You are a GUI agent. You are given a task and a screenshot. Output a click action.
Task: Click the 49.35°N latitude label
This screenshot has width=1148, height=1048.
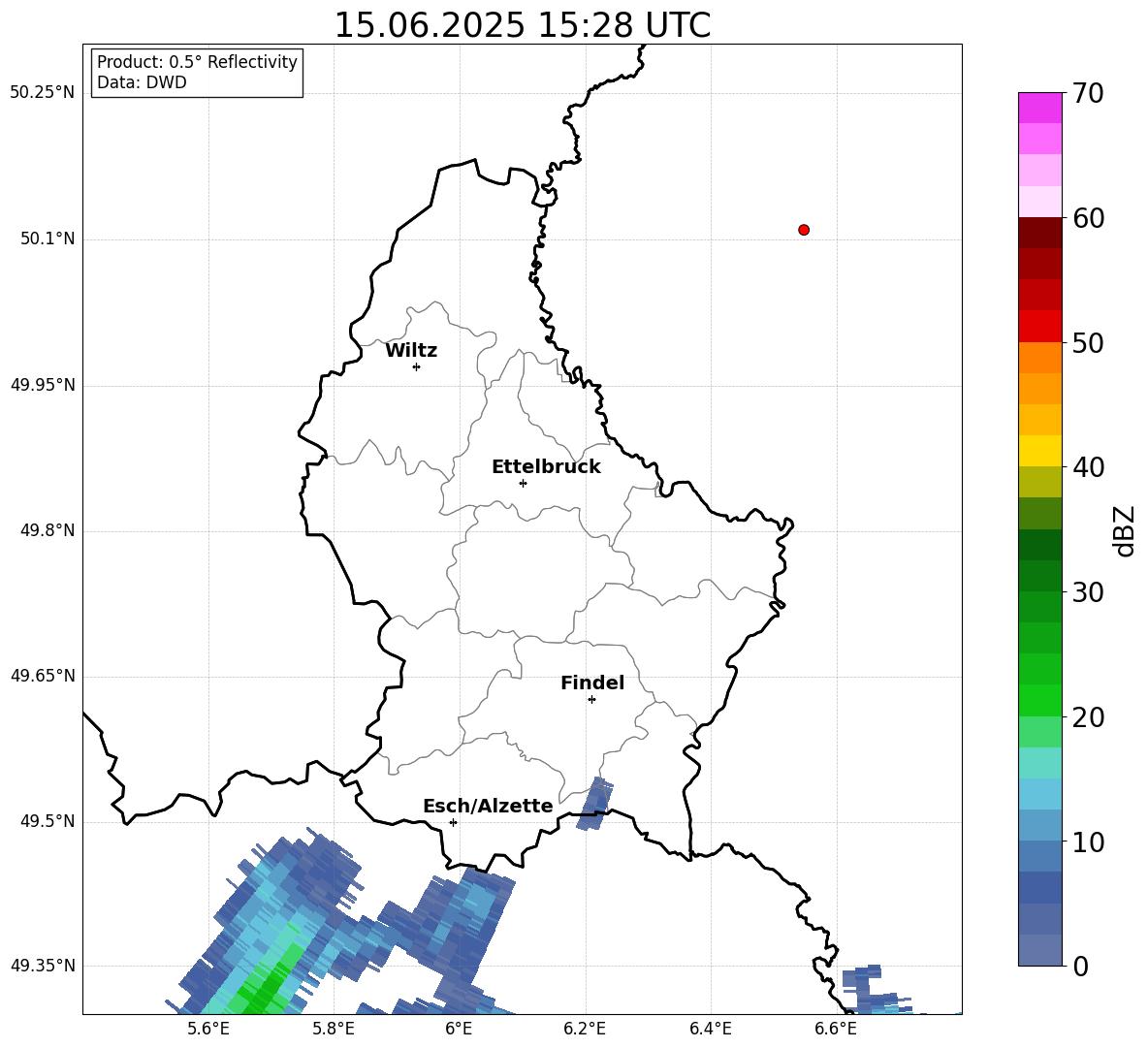click(x=43, y=966)
